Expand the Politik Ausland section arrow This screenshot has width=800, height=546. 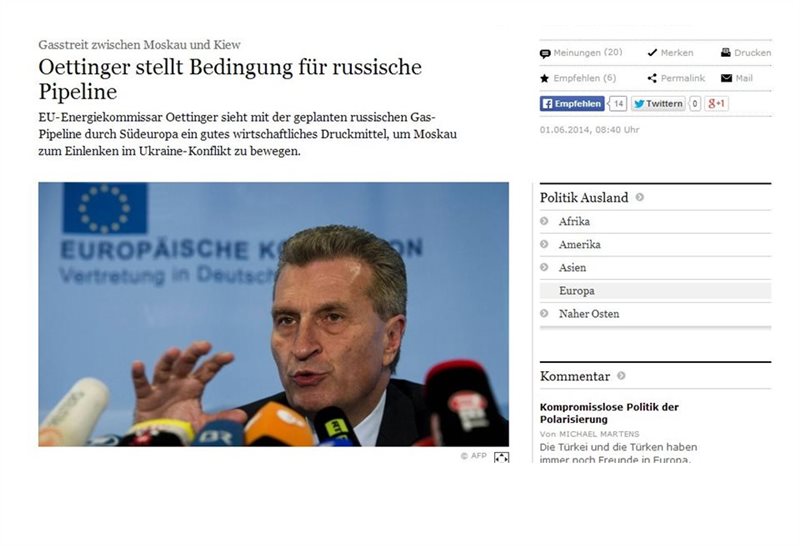pos(639,197)
